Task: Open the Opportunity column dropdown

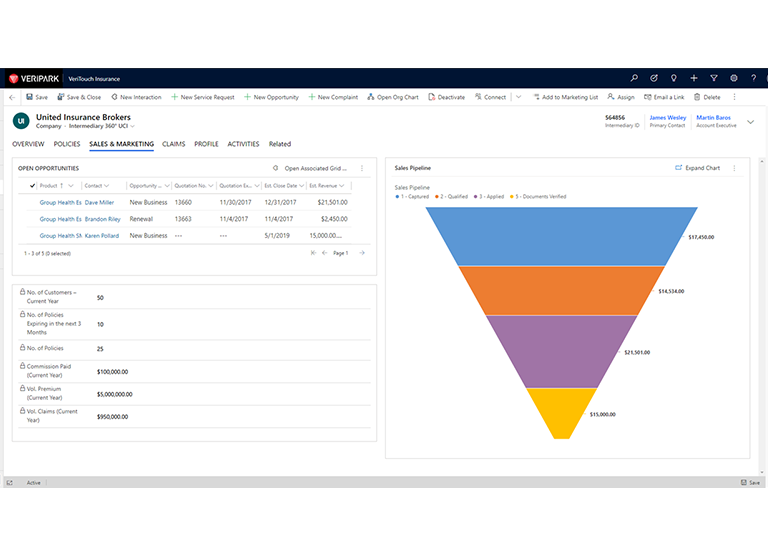Action: (x=167, y=186)
